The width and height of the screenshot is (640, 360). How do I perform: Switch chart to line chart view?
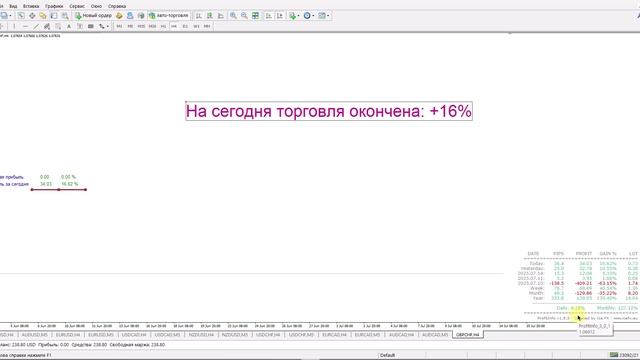coord(221,16)
